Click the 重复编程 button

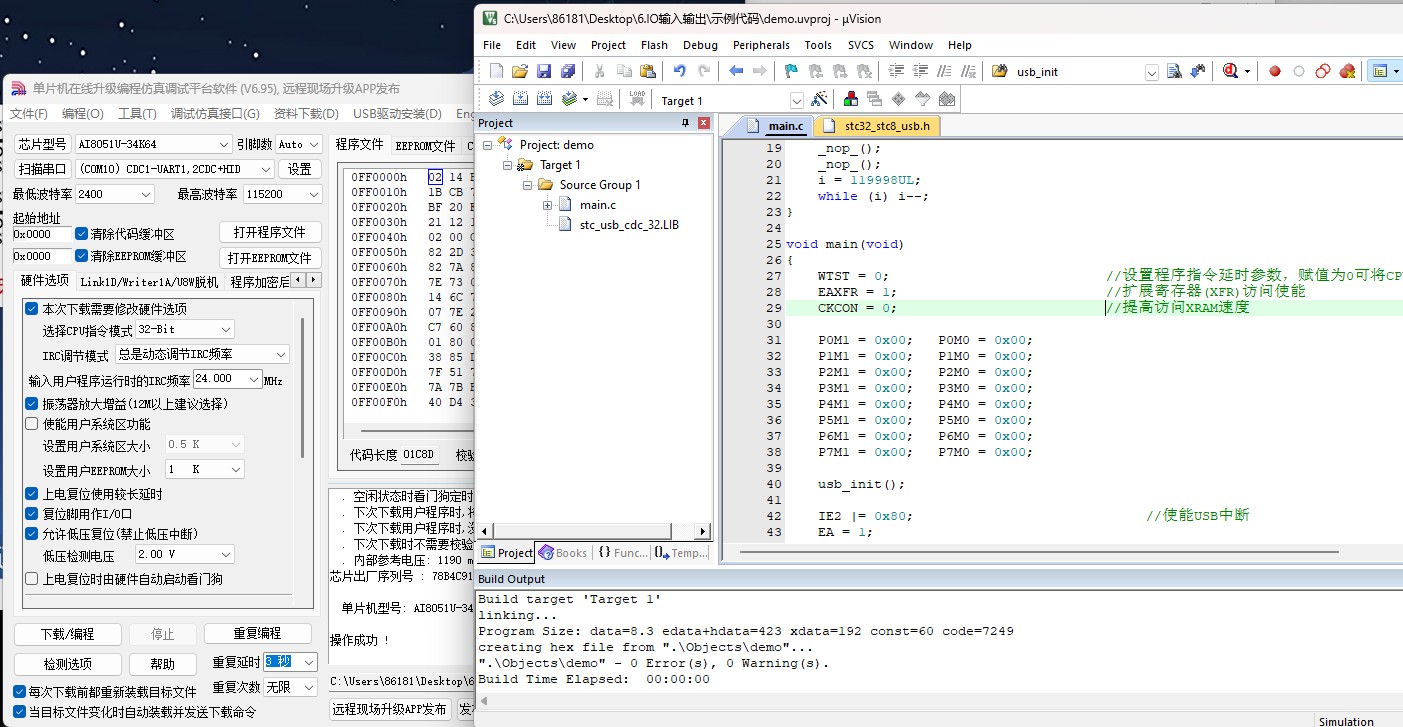pos(258,634)
